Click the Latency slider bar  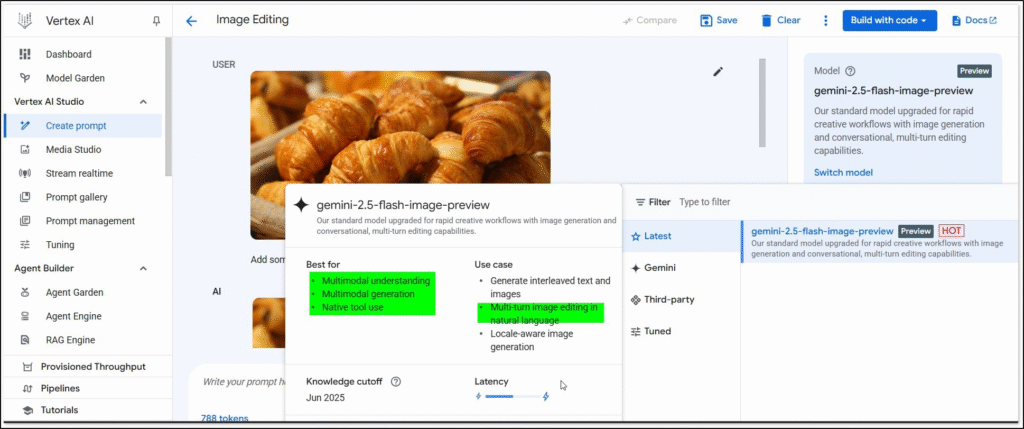pyautogui.click(x=511, y=397)
